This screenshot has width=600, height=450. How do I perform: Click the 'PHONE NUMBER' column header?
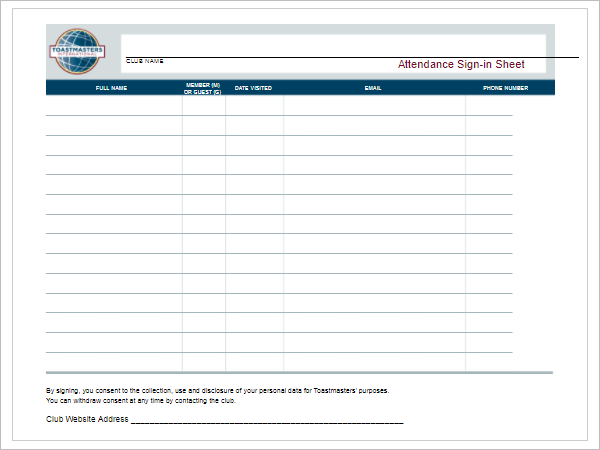(x=505, y=88)
